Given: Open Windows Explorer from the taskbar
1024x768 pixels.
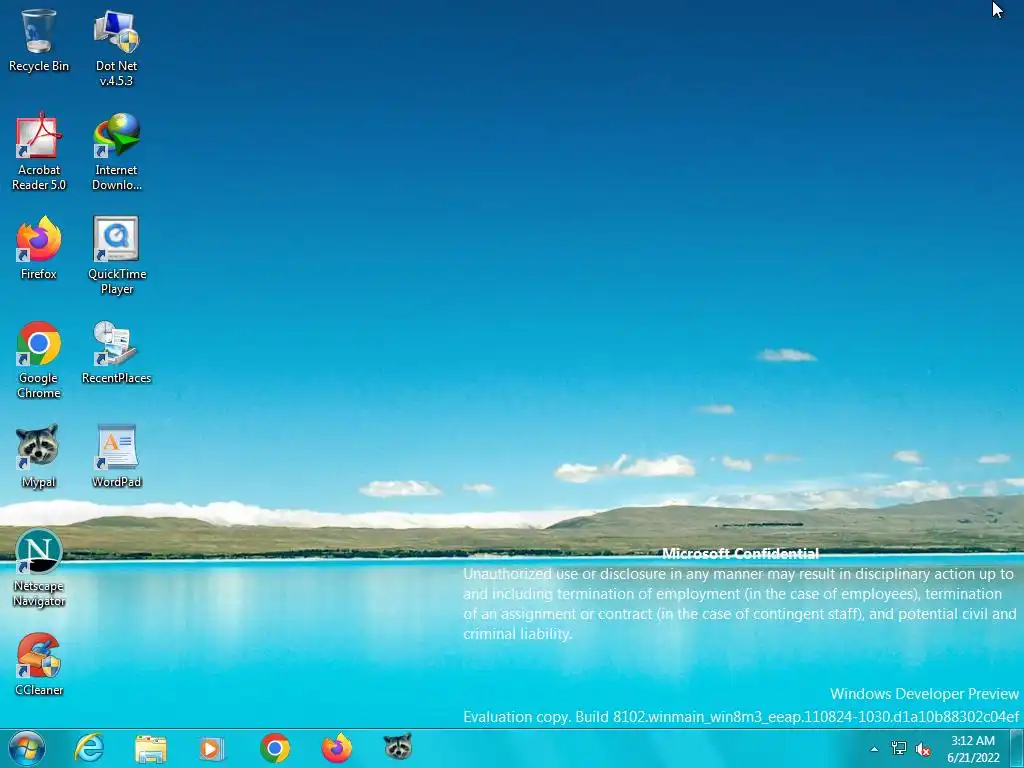Looking at the screenshot, I should tap(150, 748).
